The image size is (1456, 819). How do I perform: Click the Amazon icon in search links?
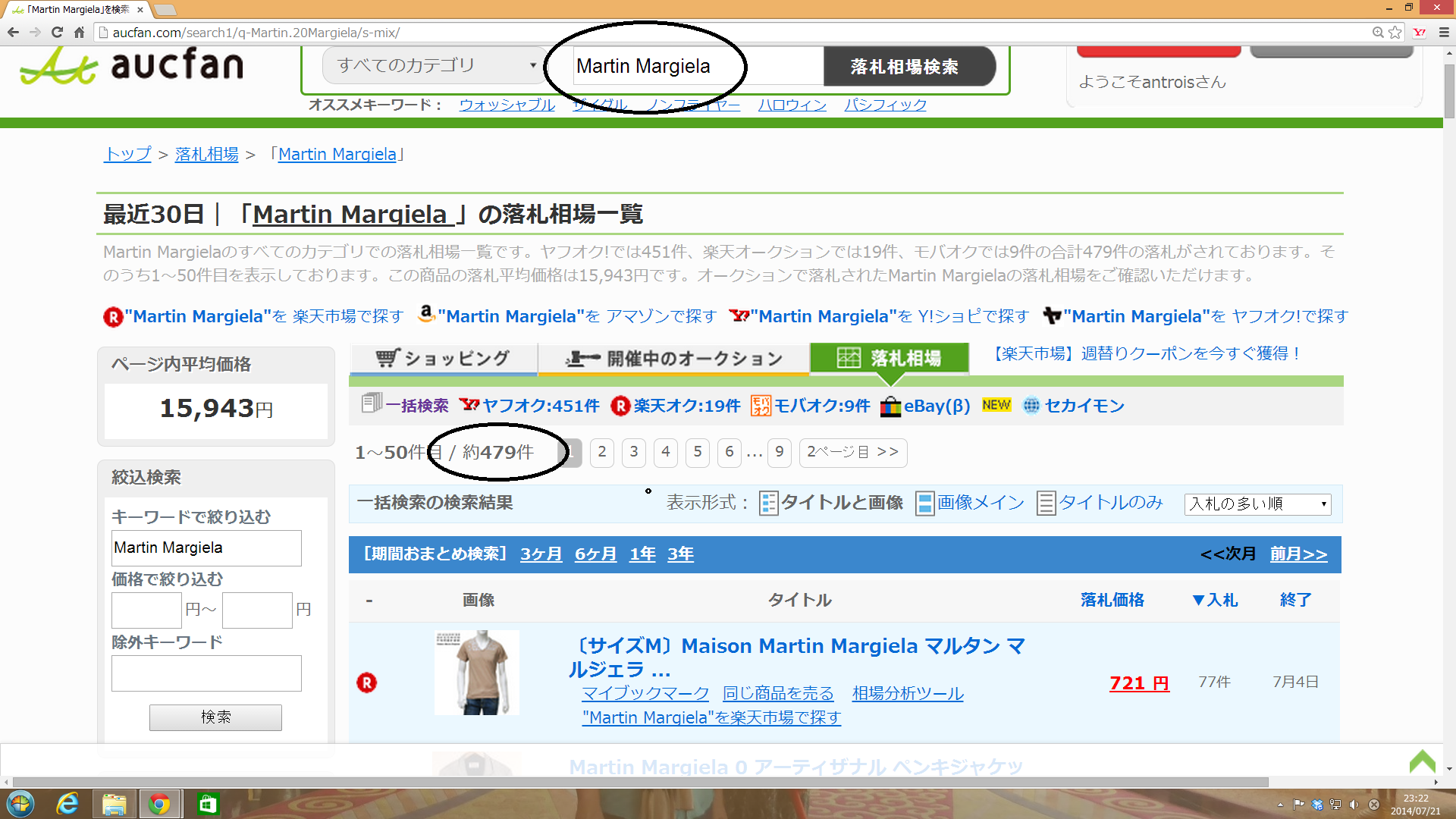pos(426,314)
